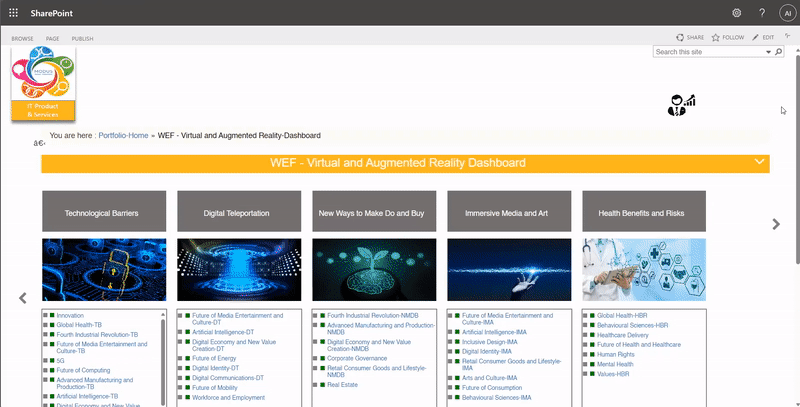Image resolution: width=800 pixels, height=407 pixels.
Task: Open Fourth Industrial Revolution-NMDB link
Action: pyautogui.click(x=373, y=316)
